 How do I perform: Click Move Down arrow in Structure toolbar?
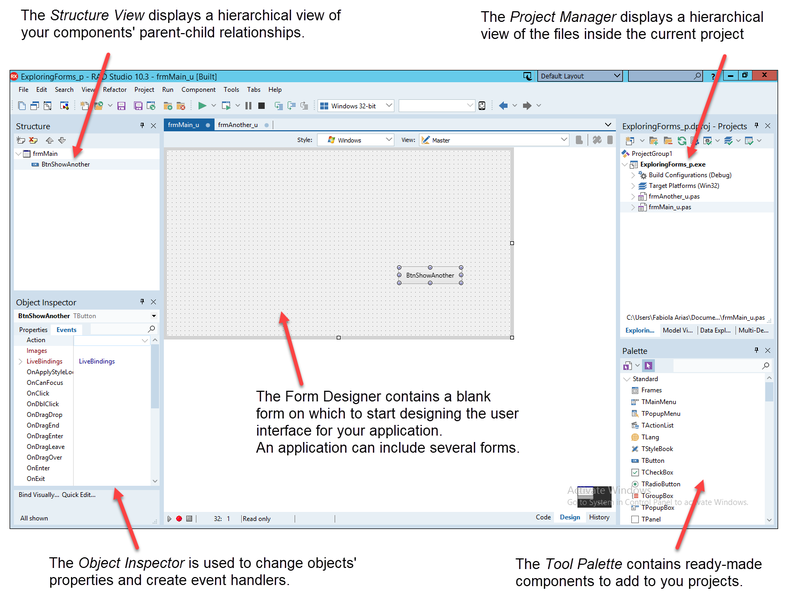[62, 140]
